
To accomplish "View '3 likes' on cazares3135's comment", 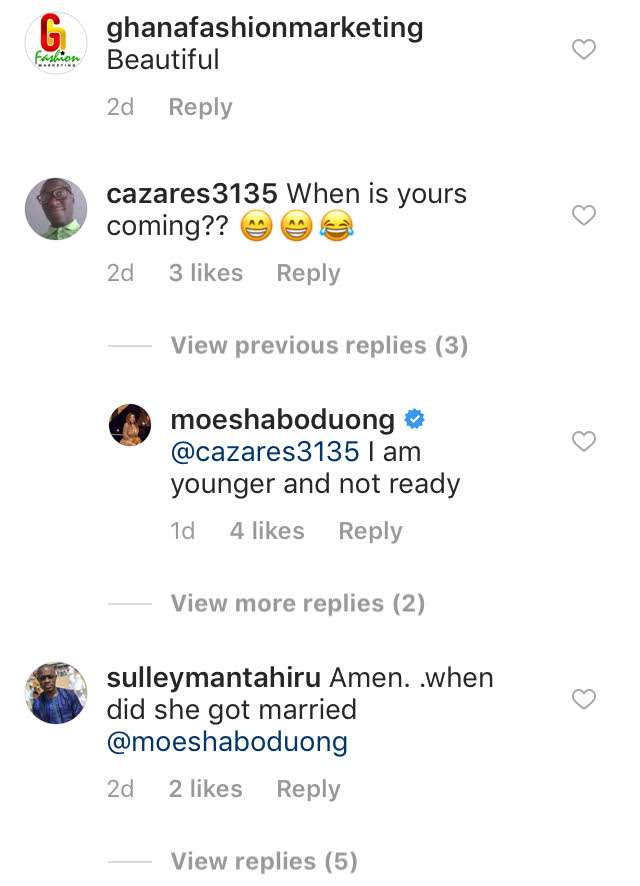I will [x=206, y=273].
